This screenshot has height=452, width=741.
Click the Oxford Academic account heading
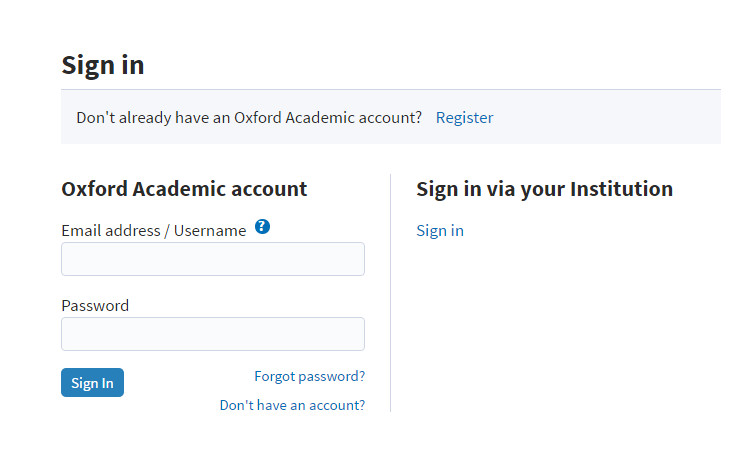coord(184,189)
